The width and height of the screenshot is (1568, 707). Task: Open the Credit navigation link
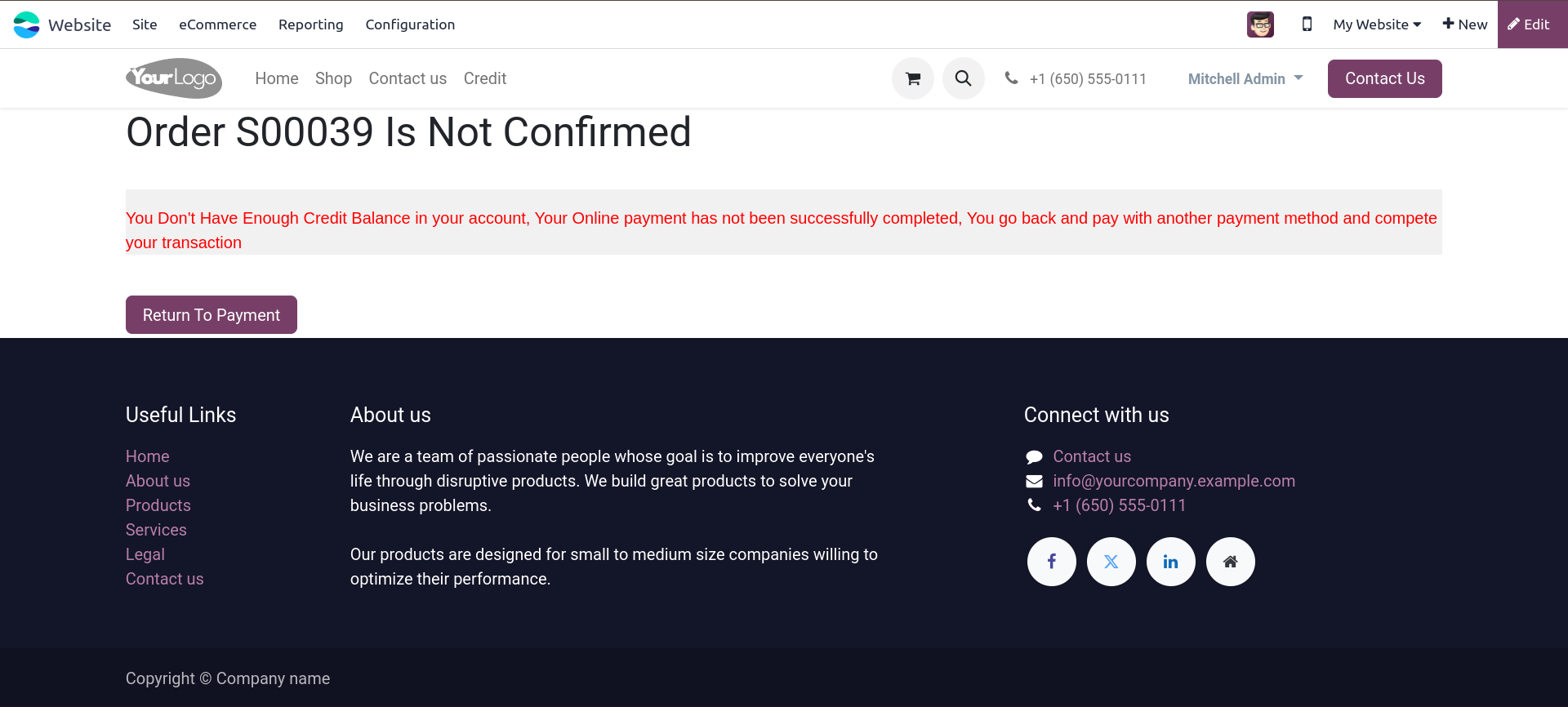[x=485, y=78]
